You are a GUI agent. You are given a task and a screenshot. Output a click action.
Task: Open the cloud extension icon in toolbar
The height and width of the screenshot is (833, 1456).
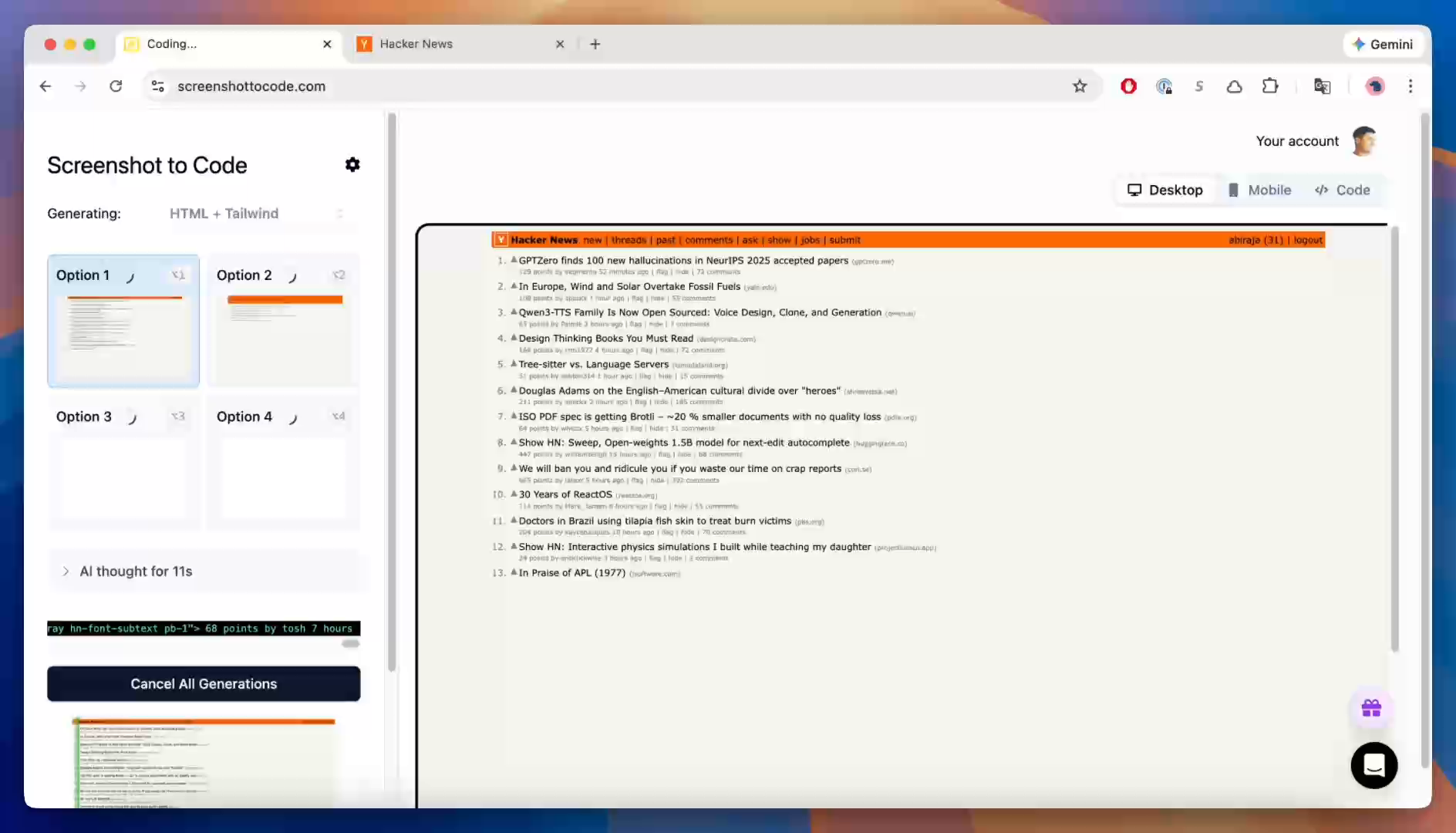tap(1235, 86)
